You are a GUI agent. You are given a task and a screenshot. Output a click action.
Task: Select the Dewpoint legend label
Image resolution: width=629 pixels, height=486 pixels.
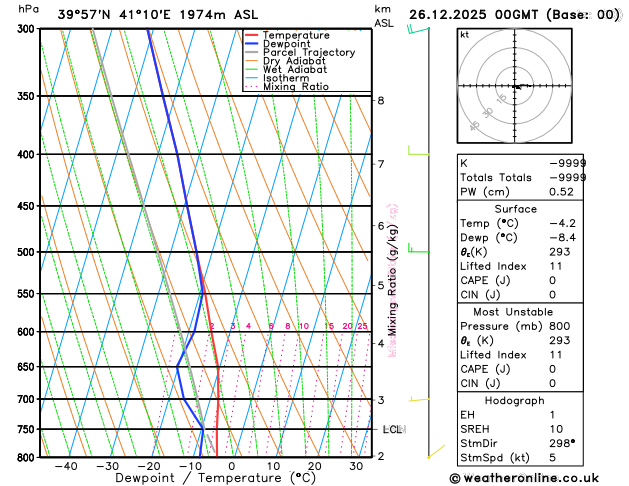pyautogui.click(x=286, y=44)
